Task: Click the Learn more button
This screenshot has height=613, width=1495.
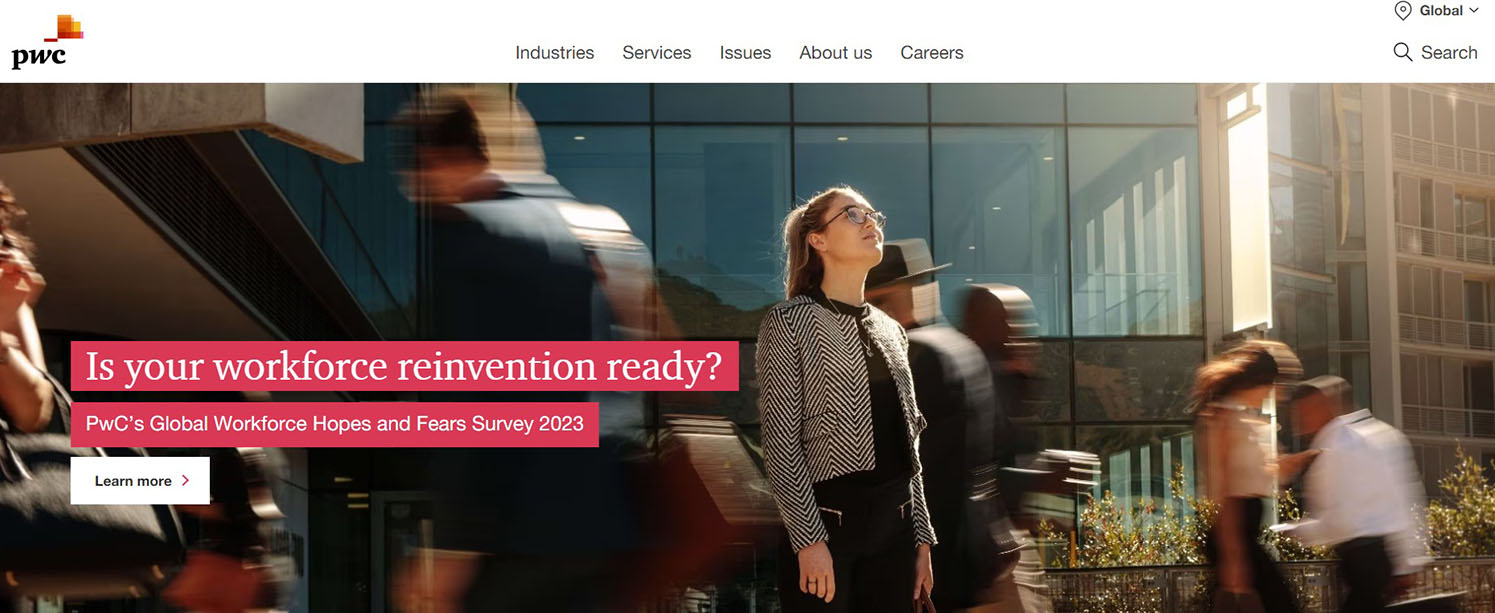Action: pyautogui.click(x=140, y=481)
